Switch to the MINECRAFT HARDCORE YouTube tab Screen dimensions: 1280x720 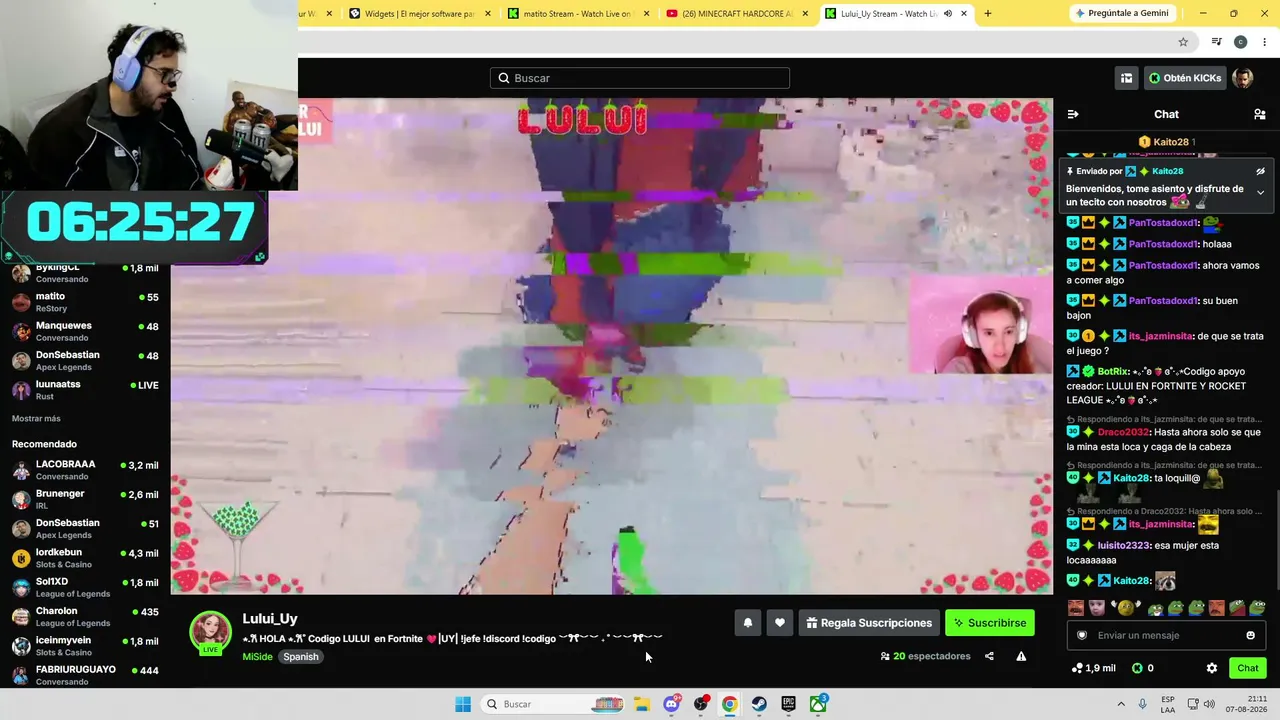[738, 14]
